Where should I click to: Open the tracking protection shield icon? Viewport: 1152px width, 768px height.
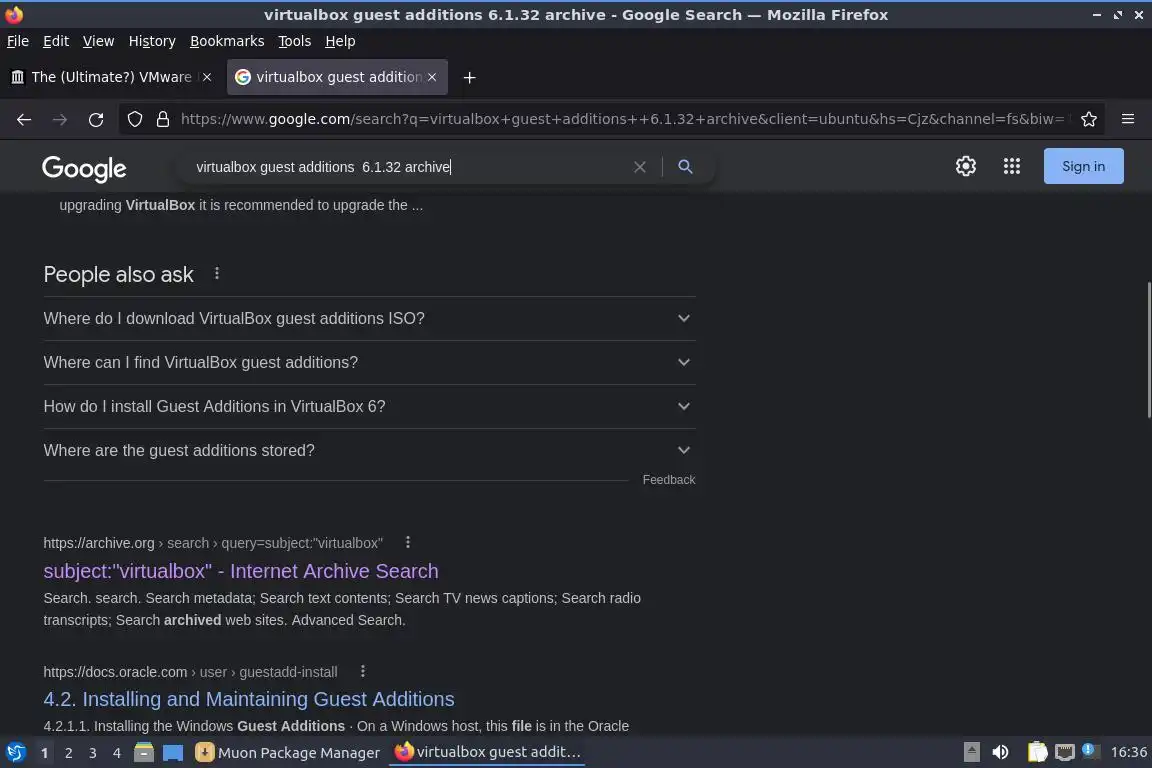(x=134, y=119)
